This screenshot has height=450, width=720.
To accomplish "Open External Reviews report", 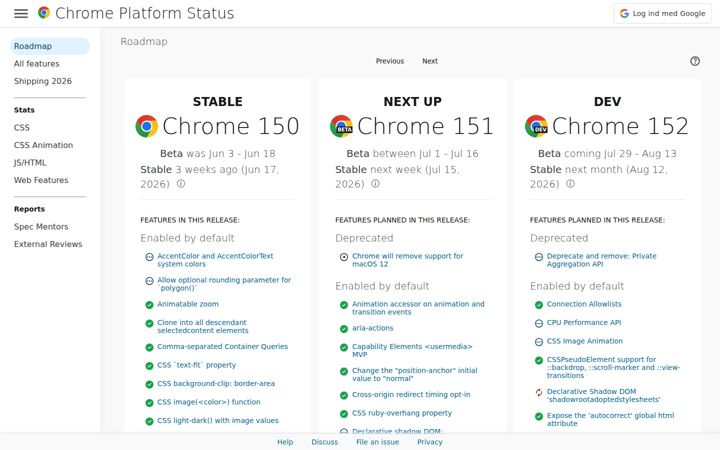I will [48, 244].
